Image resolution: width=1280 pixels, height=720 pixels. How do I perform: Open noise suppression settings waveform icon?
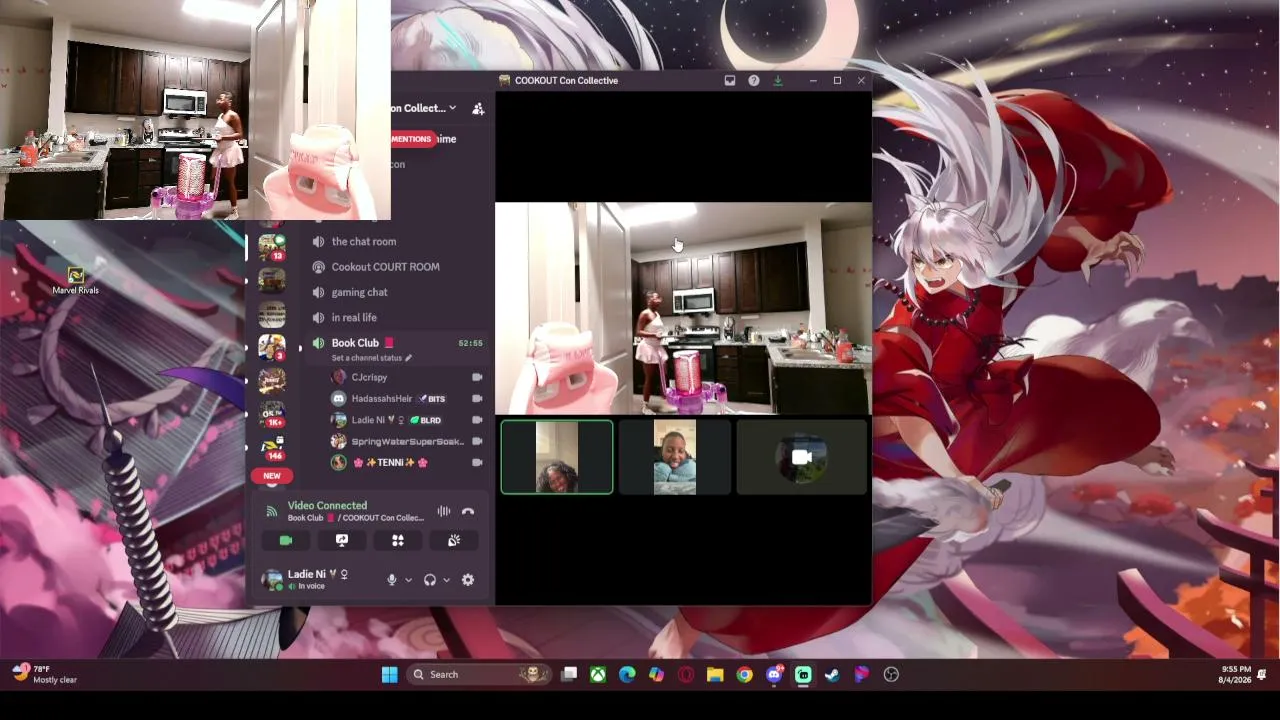tap(443, 511)
